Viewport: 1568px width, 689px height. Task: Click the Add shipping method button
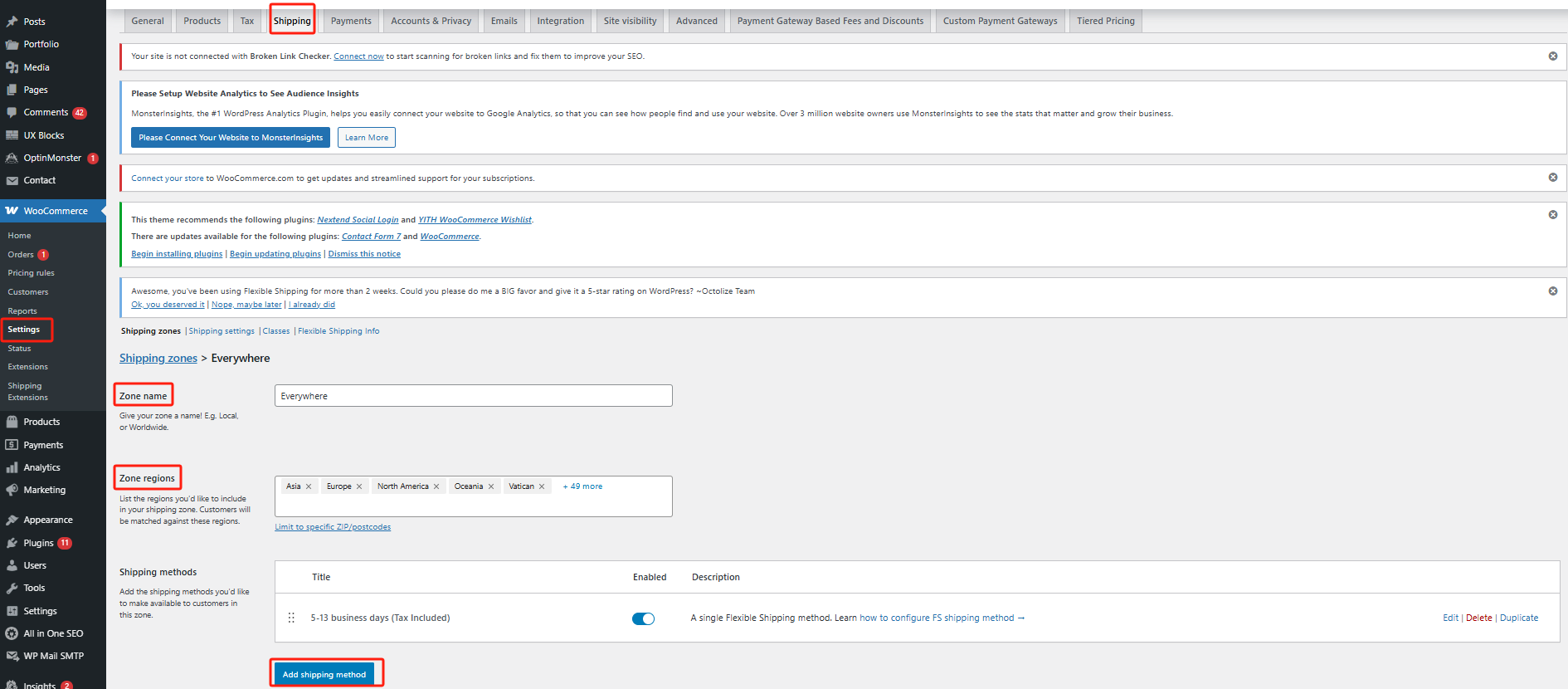(324, 674)
